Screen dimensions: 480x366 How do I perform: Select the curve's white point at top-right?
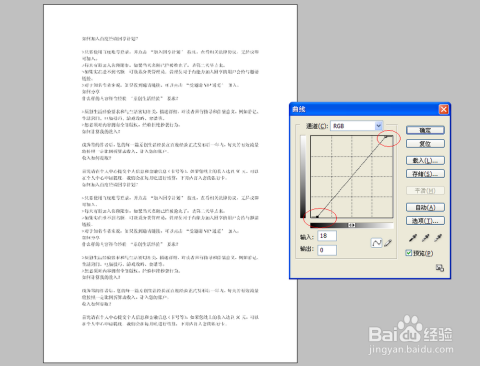(387, 136)
